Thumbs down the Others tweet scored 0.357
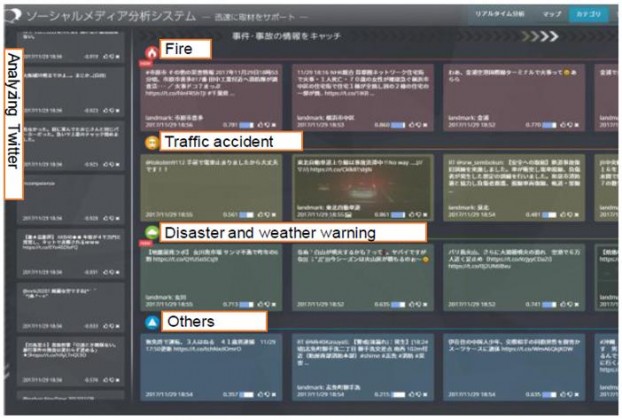Viewport: 622px width, 420px height. 267,395
